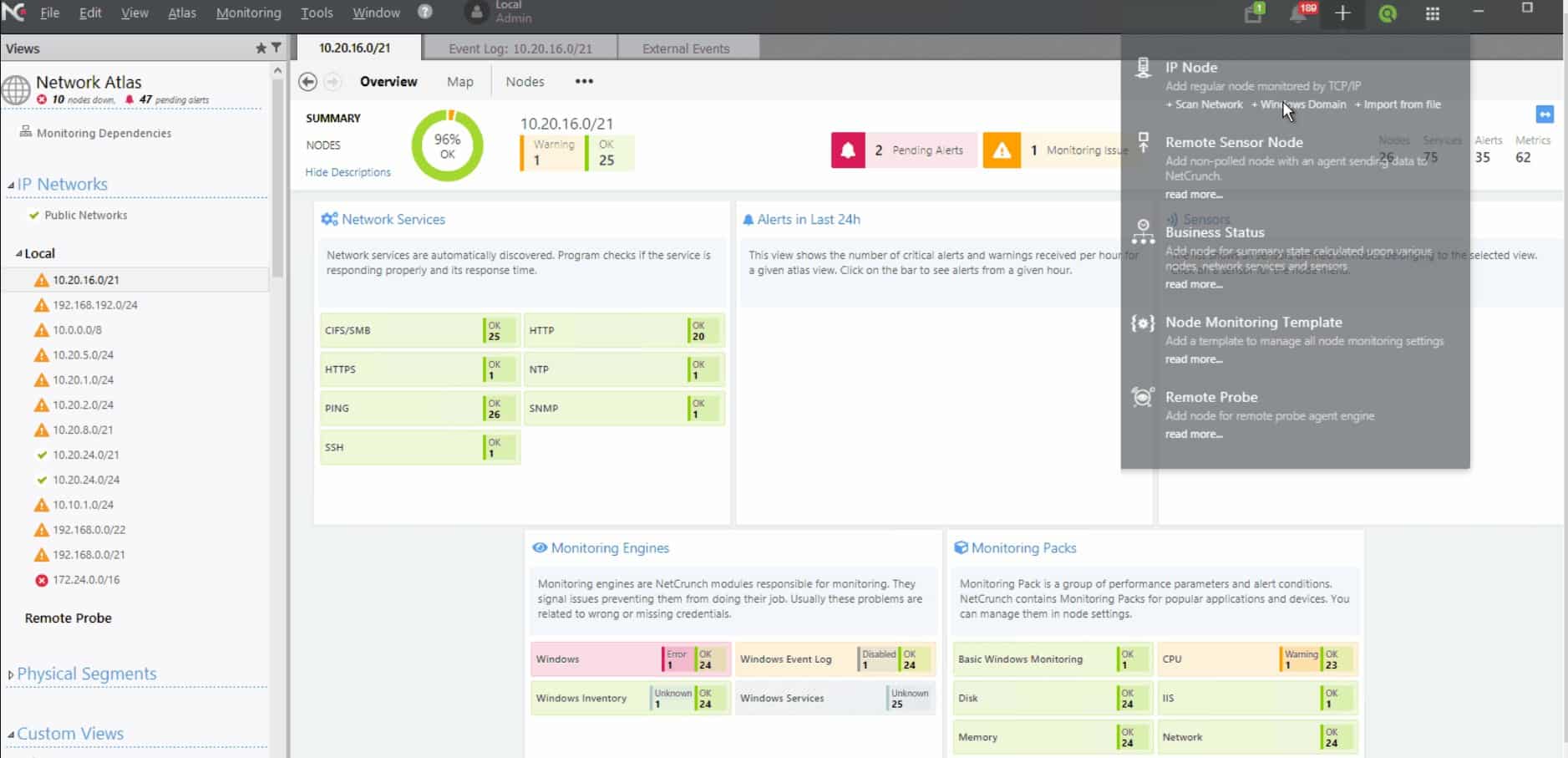Screen dimensions: 1568x758
Task: Click the blue expand arrows icon at right
Action: (1545, 114)
